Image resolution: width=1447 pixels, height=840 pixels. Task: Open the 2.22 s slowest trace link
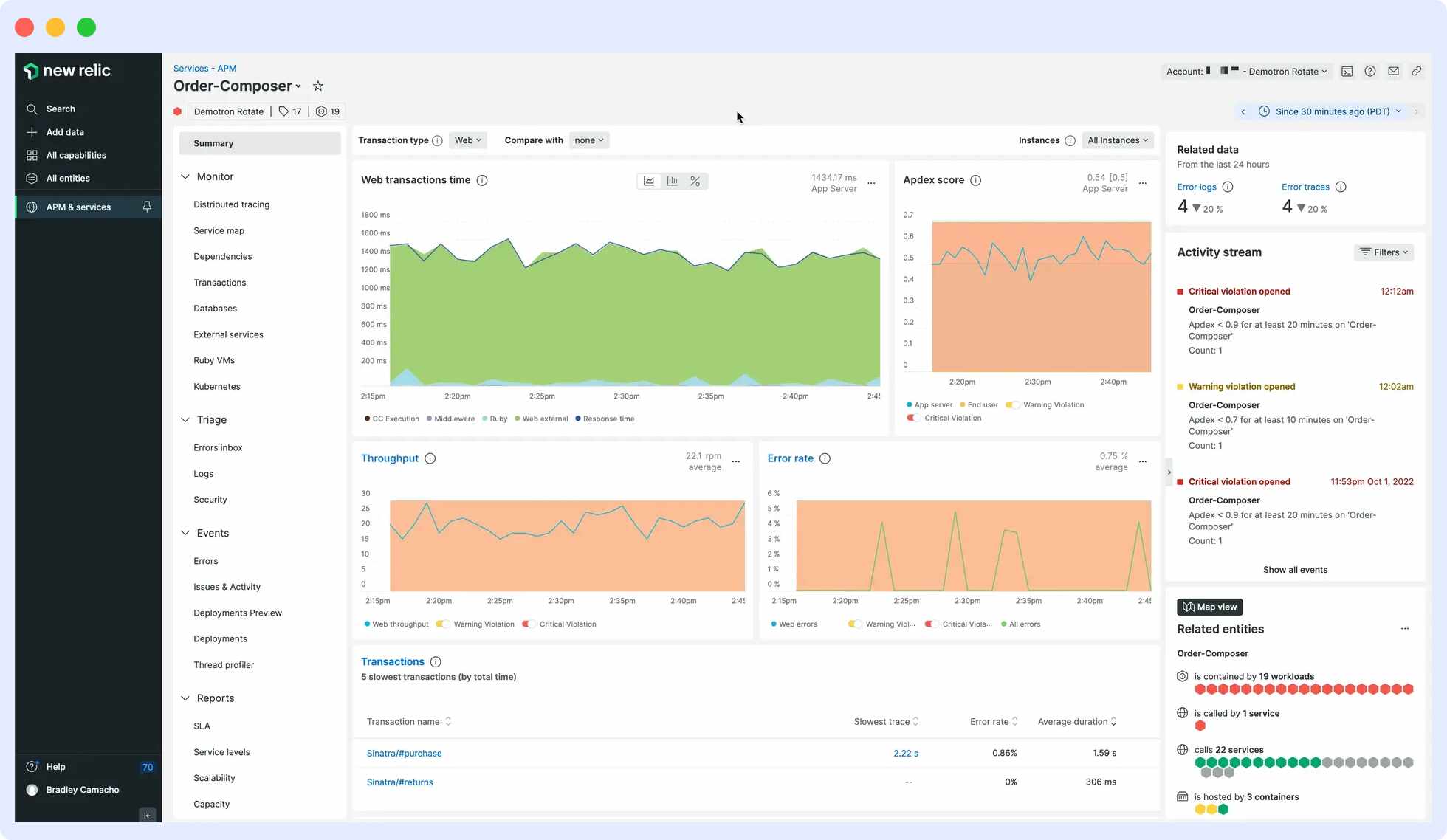tap(905, 753)
